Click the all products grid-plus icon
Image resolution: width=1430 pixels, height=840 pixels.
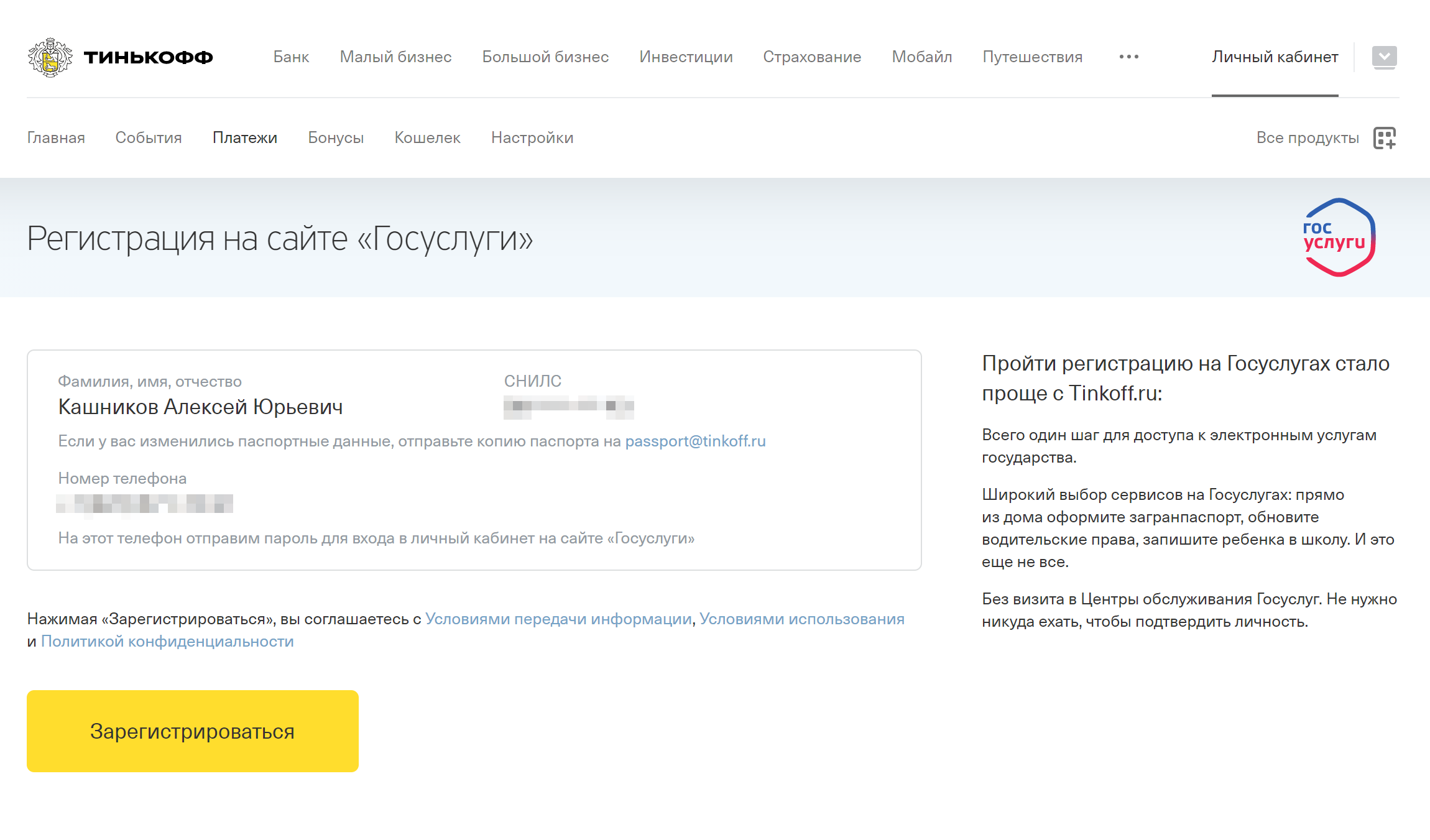(1385, 138)
